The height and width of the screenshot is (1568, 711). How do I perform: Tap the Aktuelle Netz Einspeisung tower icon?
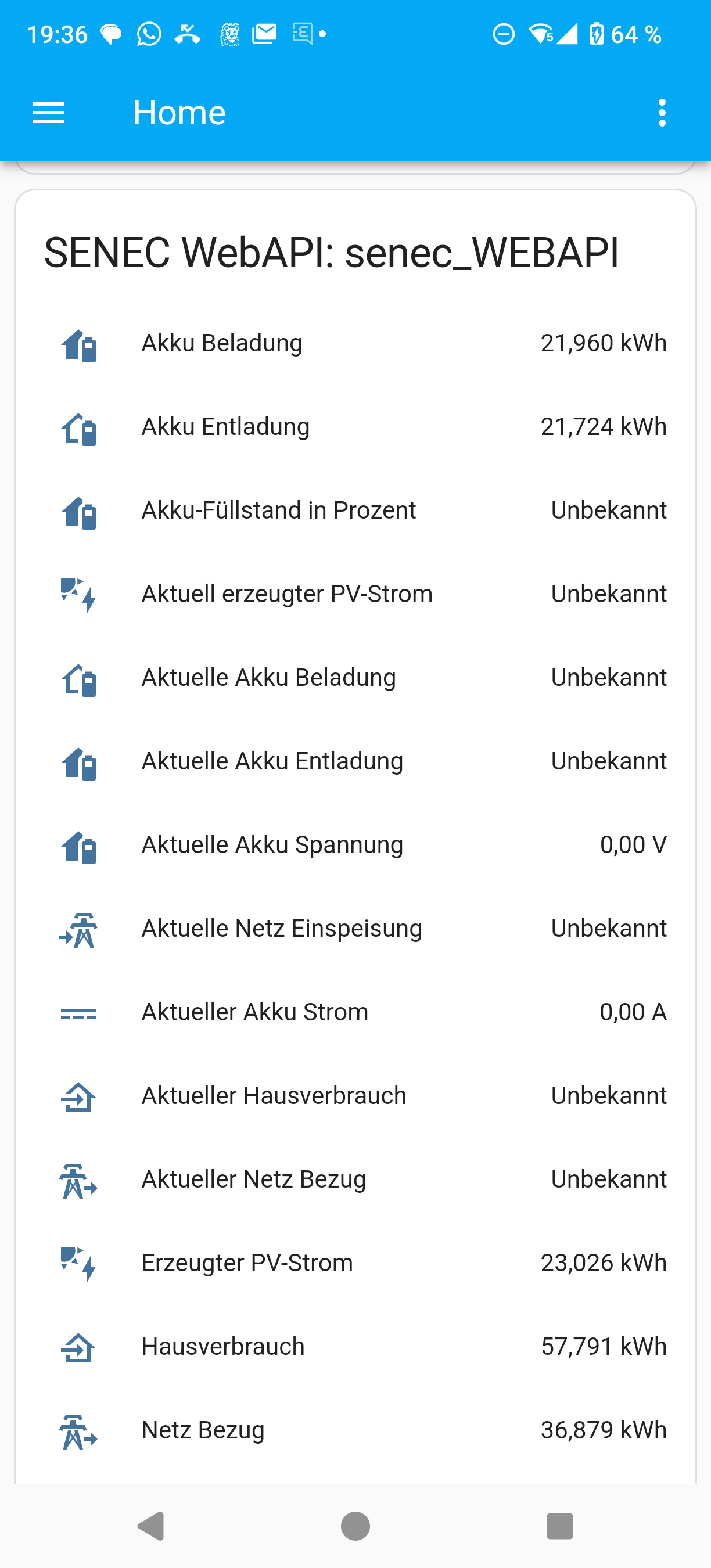click(78, 930)
